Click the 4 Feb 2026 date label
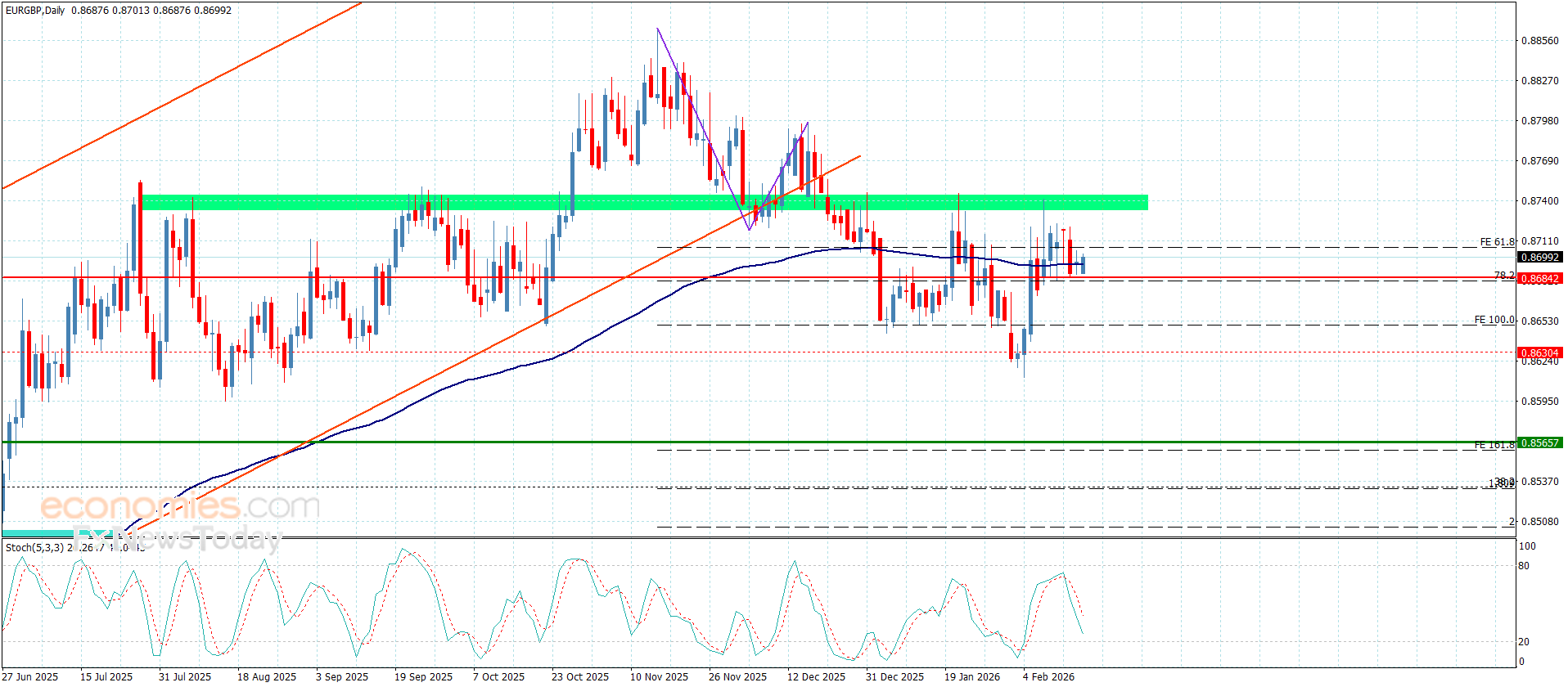The height and width of the screenshot is (687, 1568). tap(1048, 676)
